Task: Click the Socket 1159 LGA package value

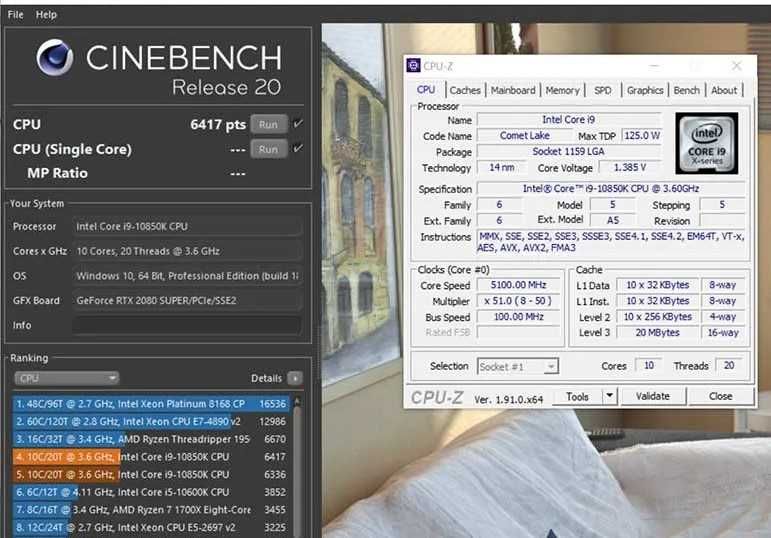Action: [x=569, y=151]
